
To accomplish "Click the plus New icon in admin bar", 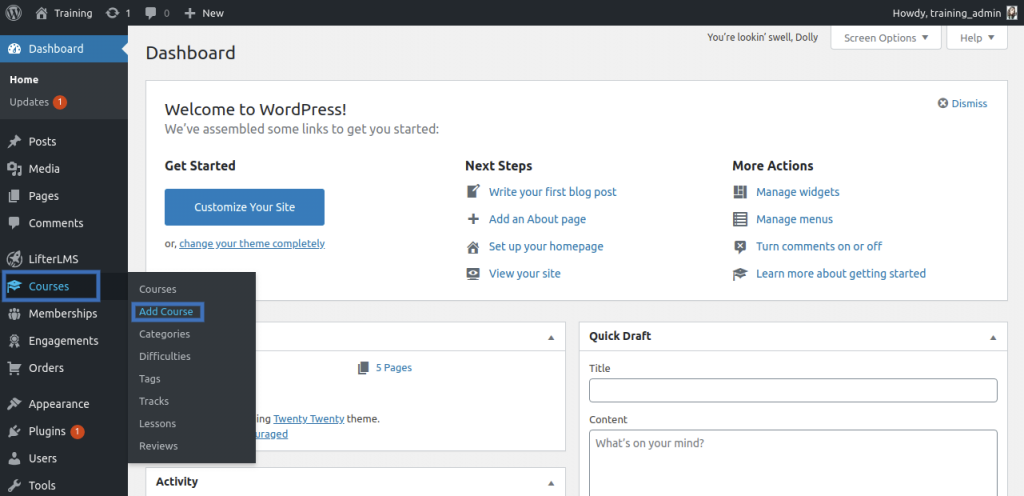I will [190, 12].
